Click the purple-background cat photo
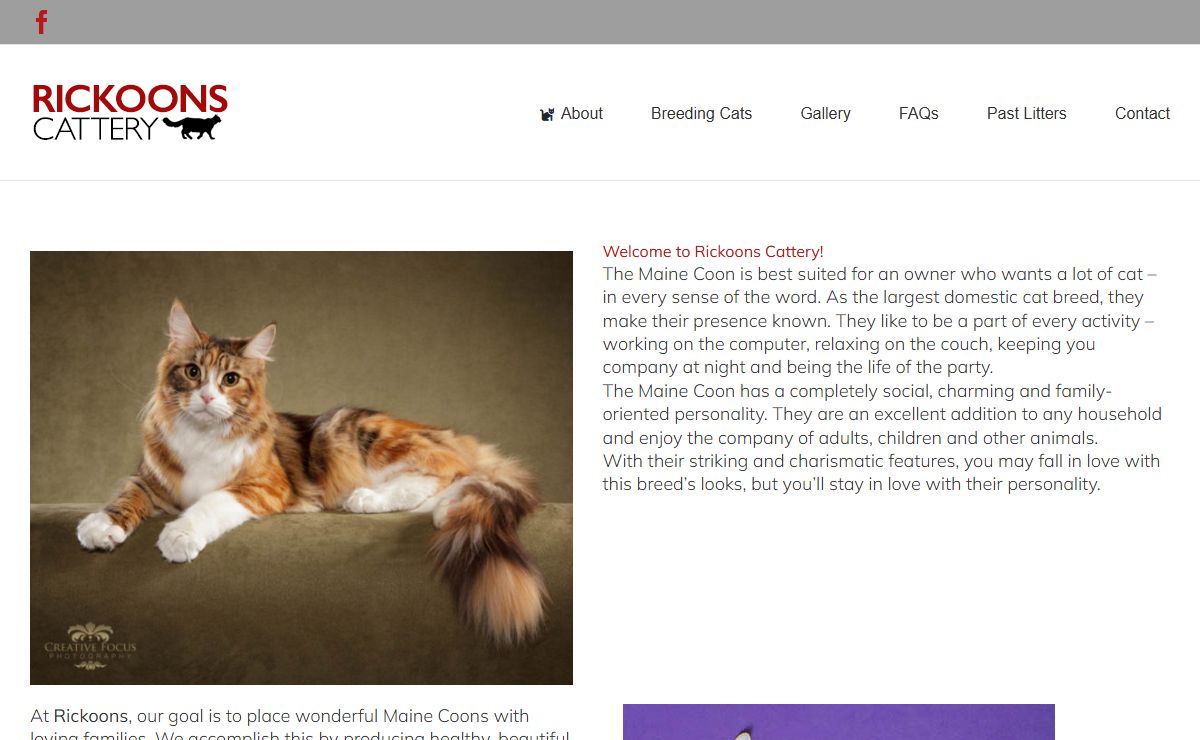Image resolution: width=1200 pixels, height=740 pixels. [x=838, y=722]
